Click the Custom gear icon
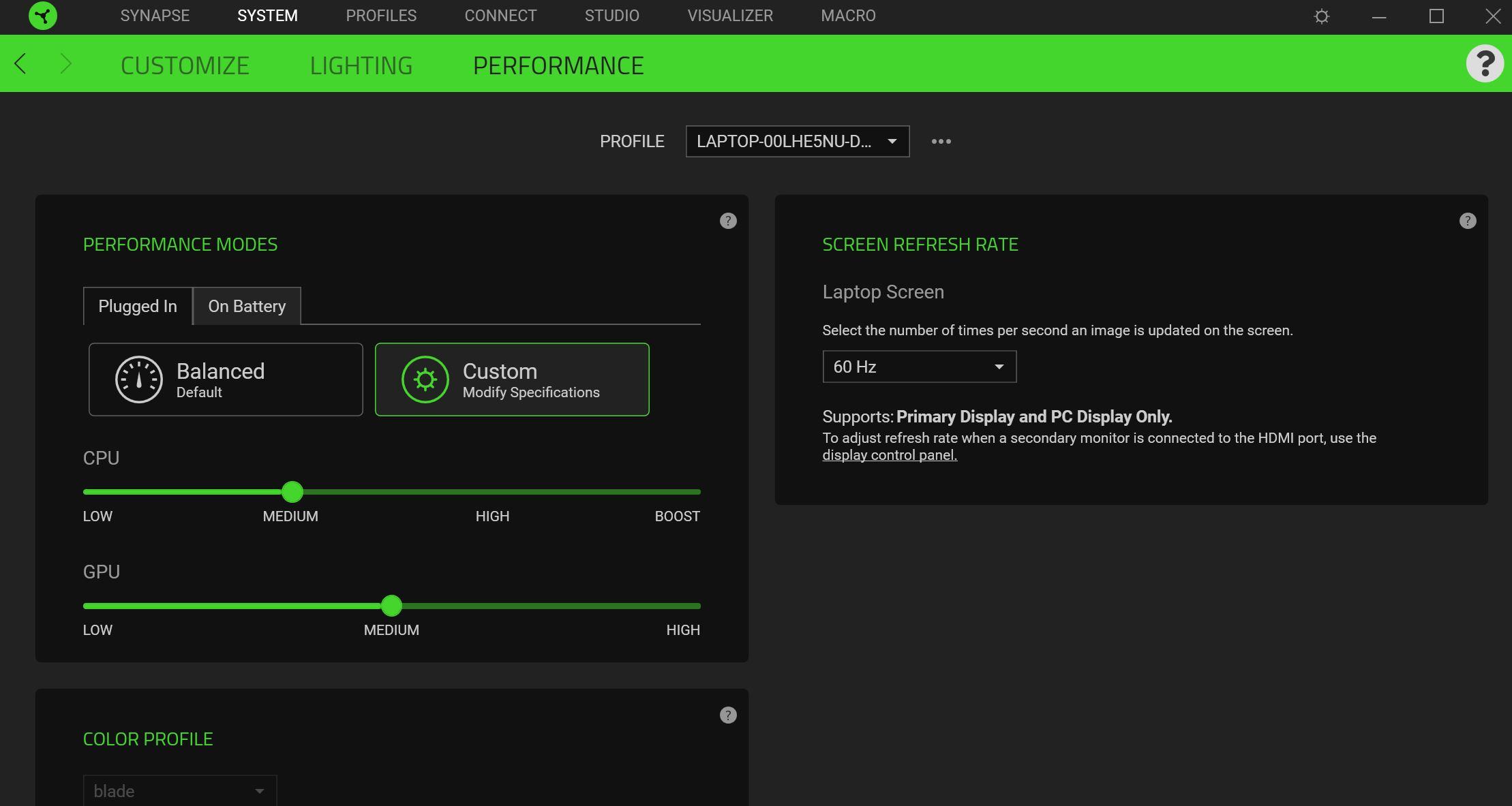This screenshot has width=1512, height=806. [x=425, y=379]
